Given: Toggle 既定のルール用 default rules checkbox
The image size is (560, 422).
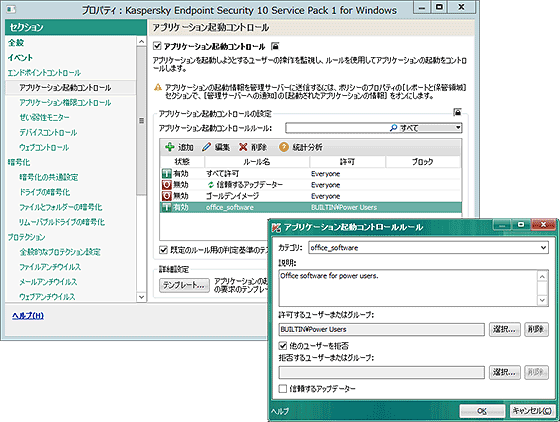Looking at the screenshot, I should point(163,250).
